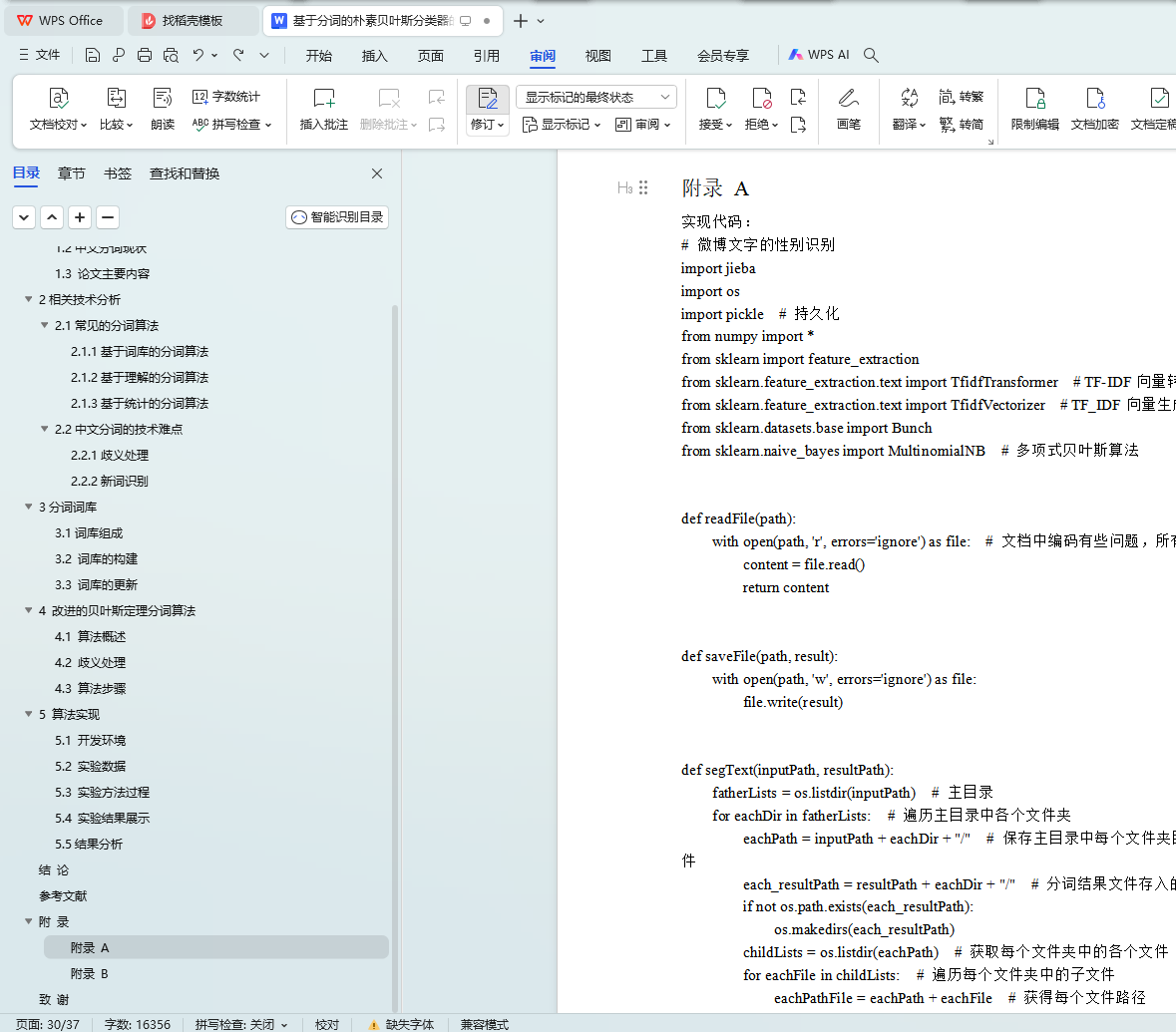Click the Save icon in quick access toolbar

92,55
